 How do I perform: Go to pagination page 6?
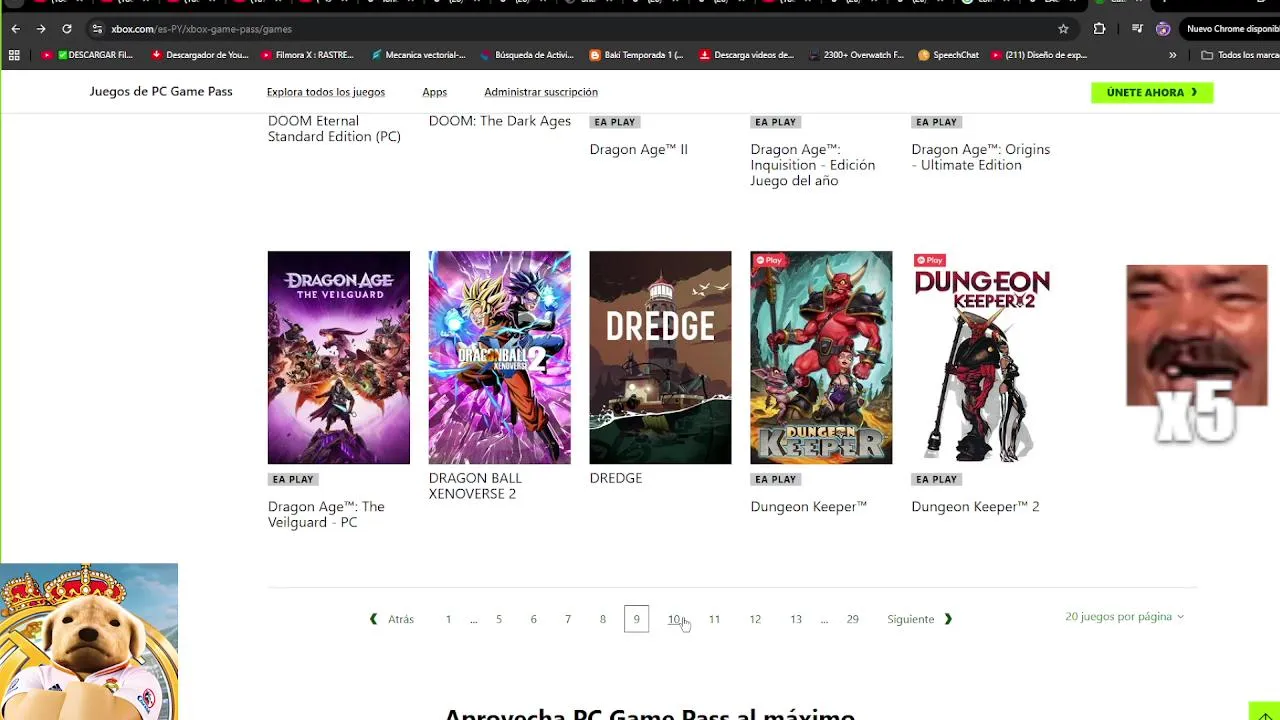[x=533, y=619]
